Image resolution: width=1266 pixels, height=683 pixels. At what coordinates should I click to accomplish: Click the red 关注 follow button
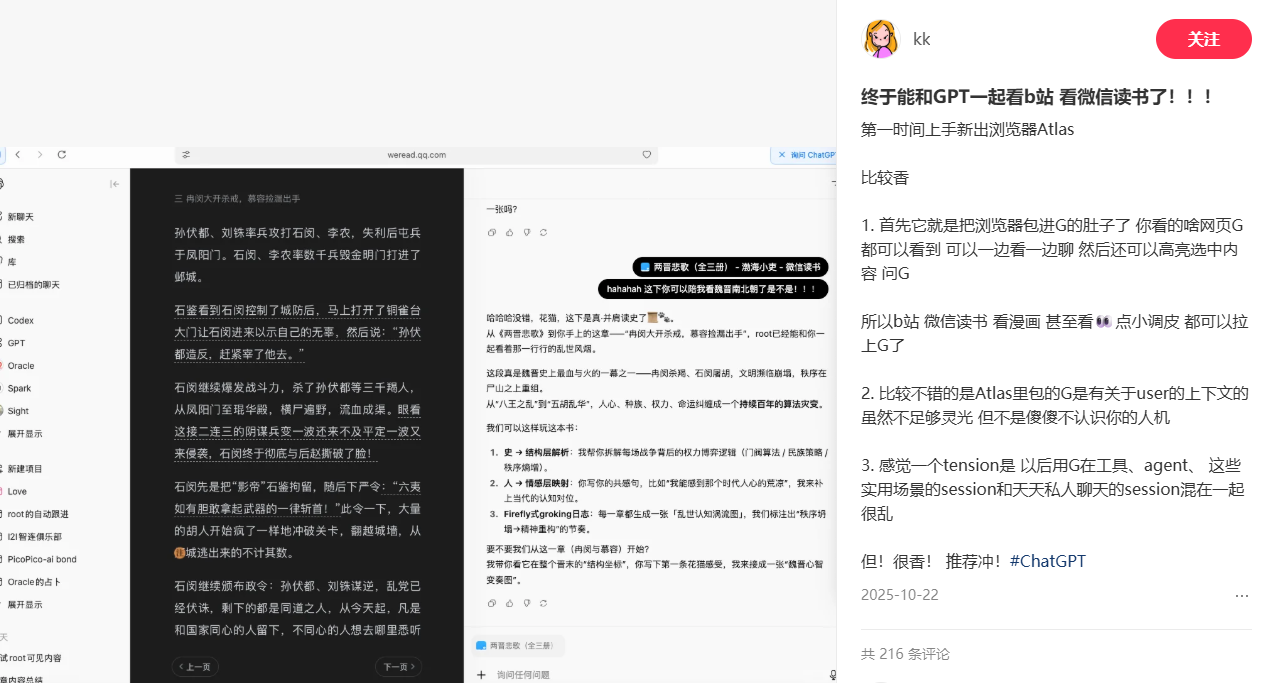coord(1203,39)
